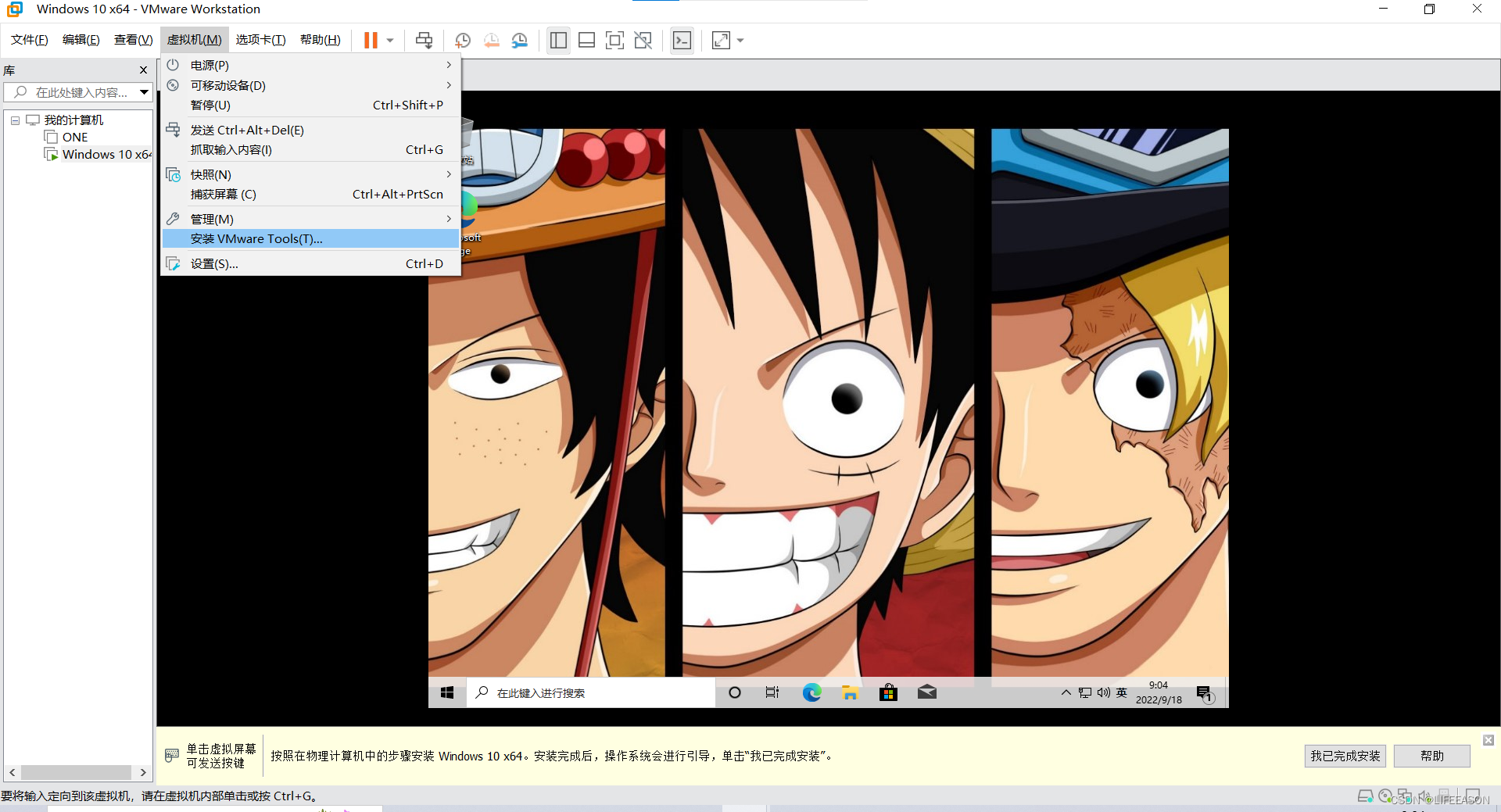Choose 发送 Ctrl+Alt+Del(E) menu entry
The height and width of the screenshot is (812, 1501).
tap(310, 130)
